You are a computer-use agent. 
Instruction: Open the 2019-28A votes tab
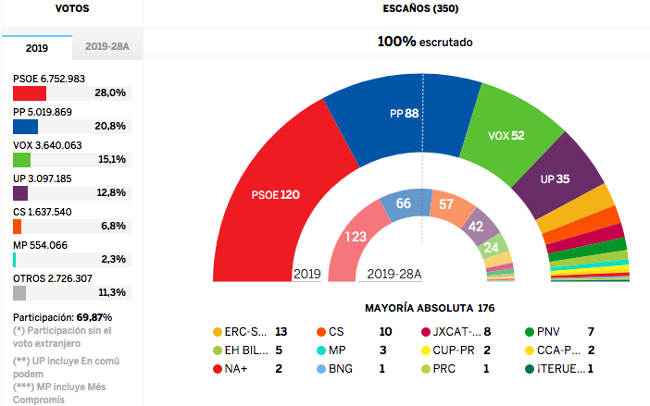[x=108, y=47]
